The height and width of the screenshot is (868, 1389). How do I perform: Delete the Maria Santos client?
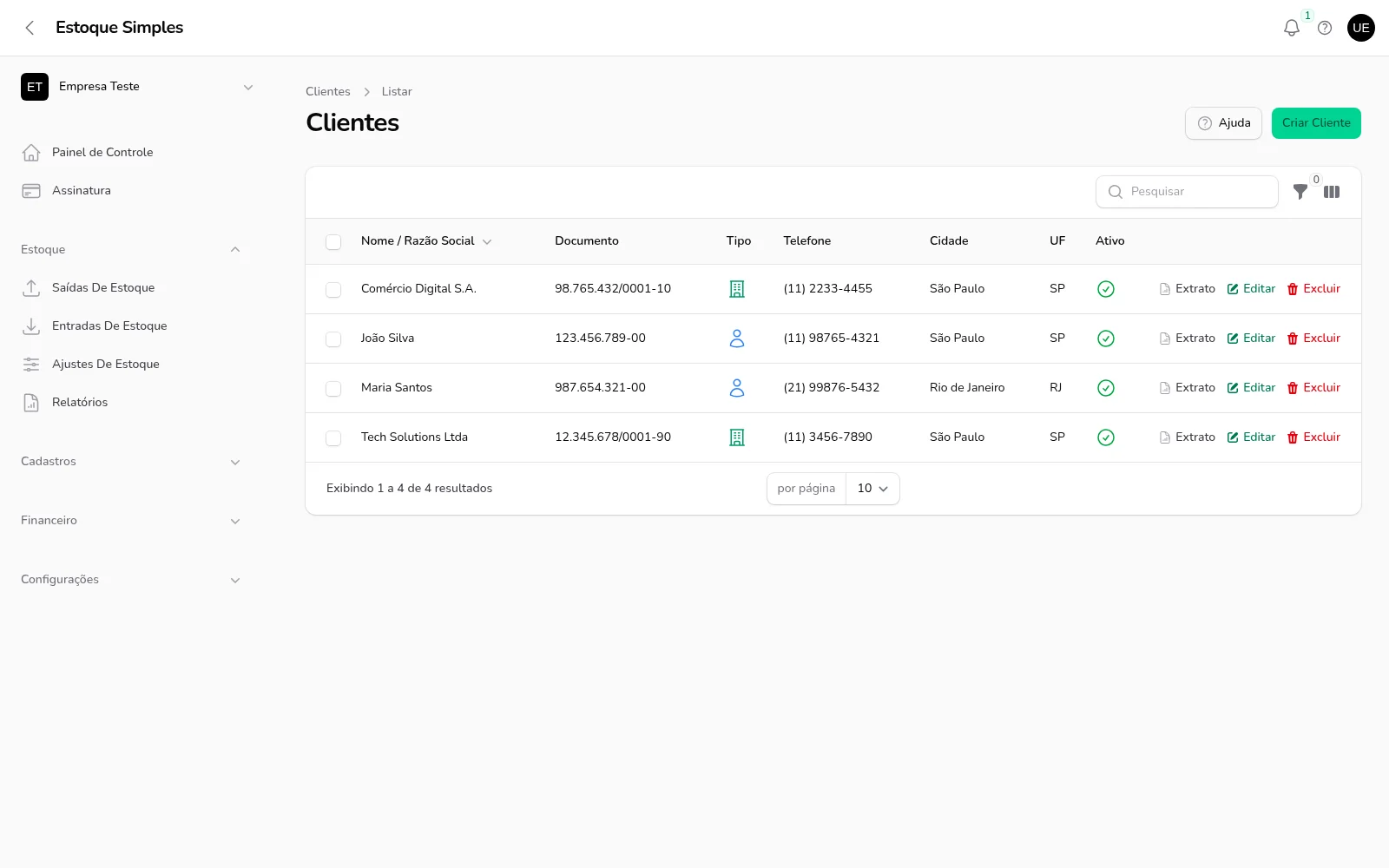coord(1313,388)
